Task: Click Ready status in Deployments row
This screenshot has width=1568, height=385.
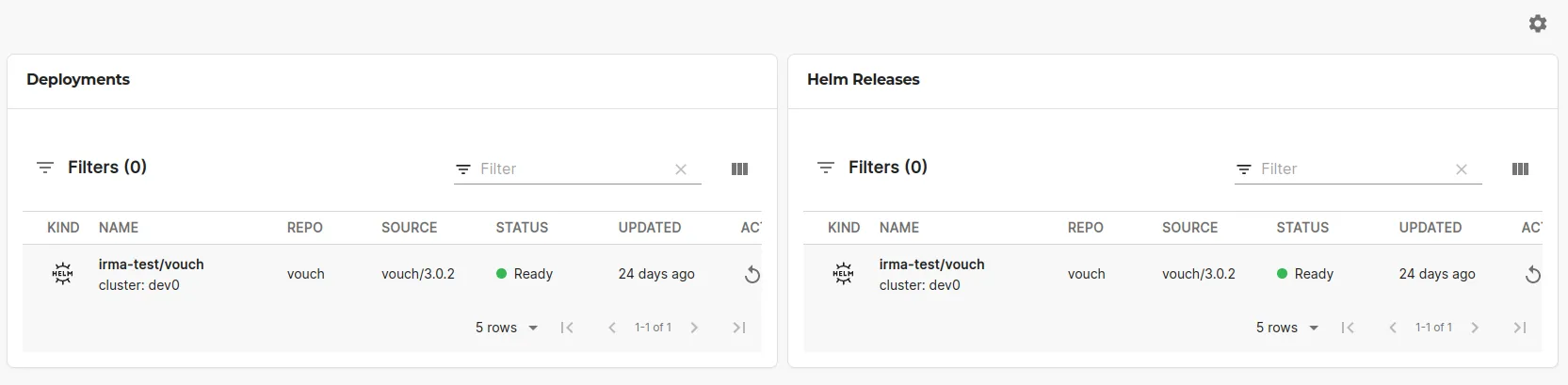Action: pos(525,274)
